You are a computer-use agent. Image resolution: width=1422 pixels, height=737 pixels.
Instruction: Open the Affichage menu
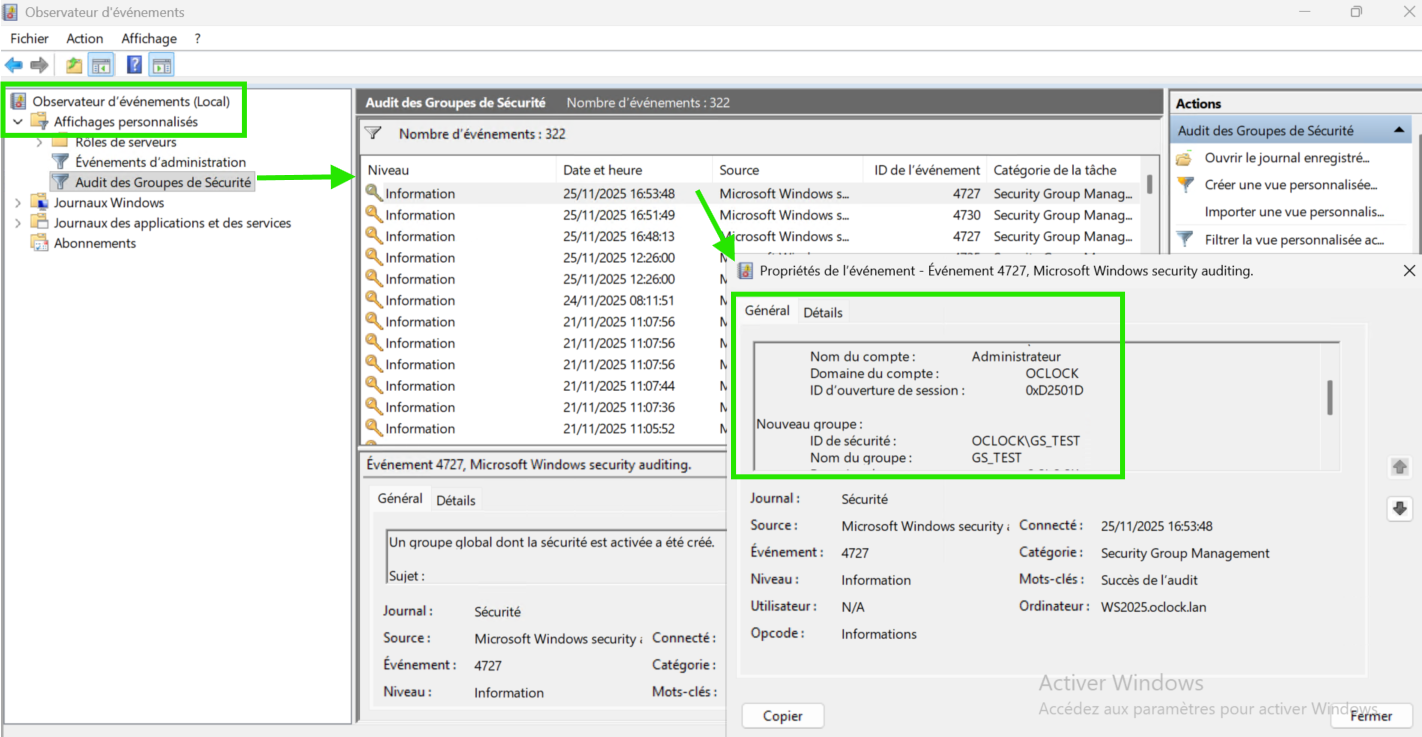pos(149,38)
